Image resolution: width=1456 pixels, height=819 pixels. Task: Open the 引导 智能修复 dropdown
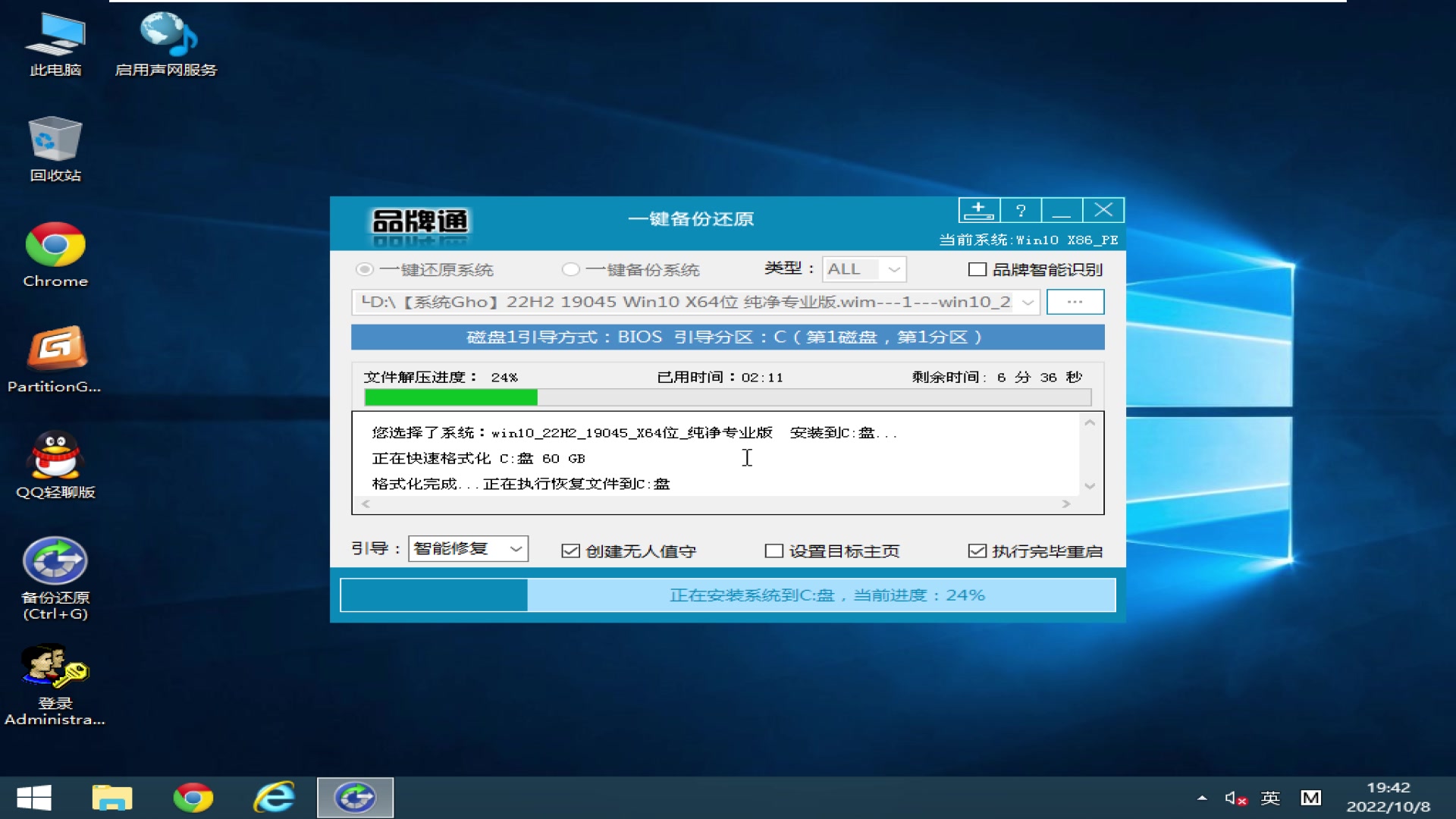(x=516, y=548)
